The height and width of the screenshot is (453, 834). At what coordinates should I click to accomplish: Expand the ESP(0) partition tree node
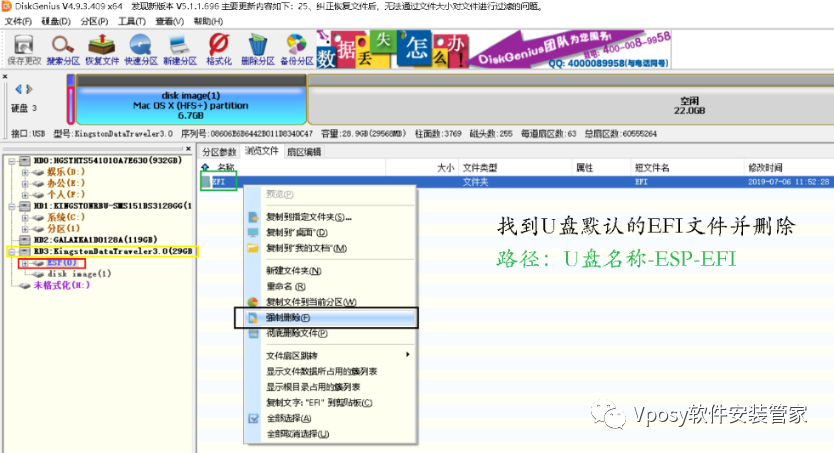tap(24, 263)
